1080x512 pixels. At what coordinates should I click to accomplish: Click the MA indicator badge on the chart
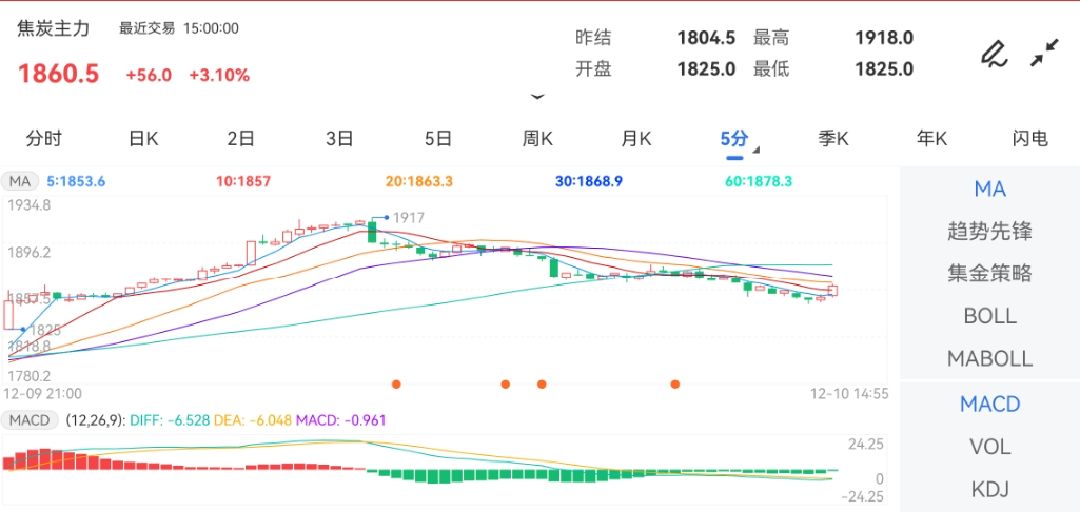click(19, 182)
